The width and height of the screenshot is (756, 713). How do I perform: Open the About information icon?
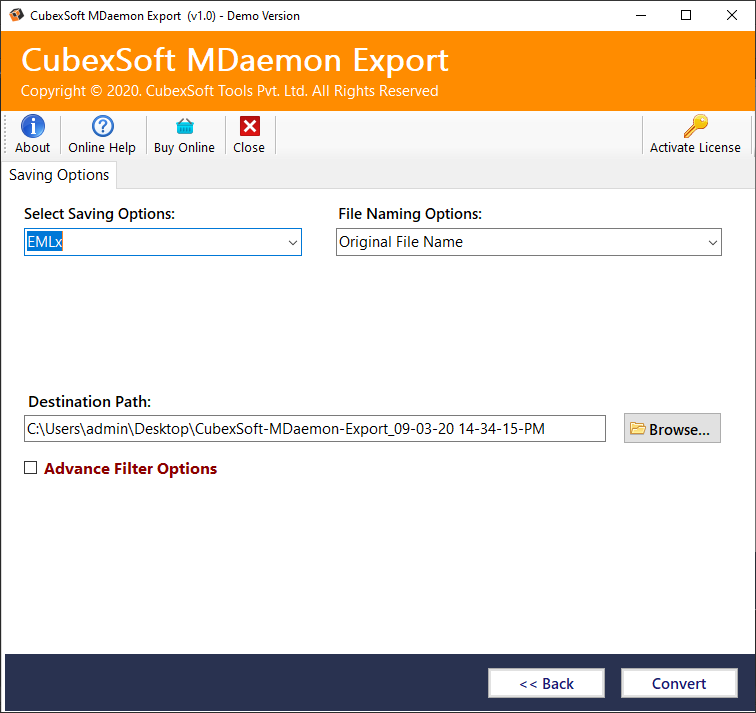click(x=32, y=127)
